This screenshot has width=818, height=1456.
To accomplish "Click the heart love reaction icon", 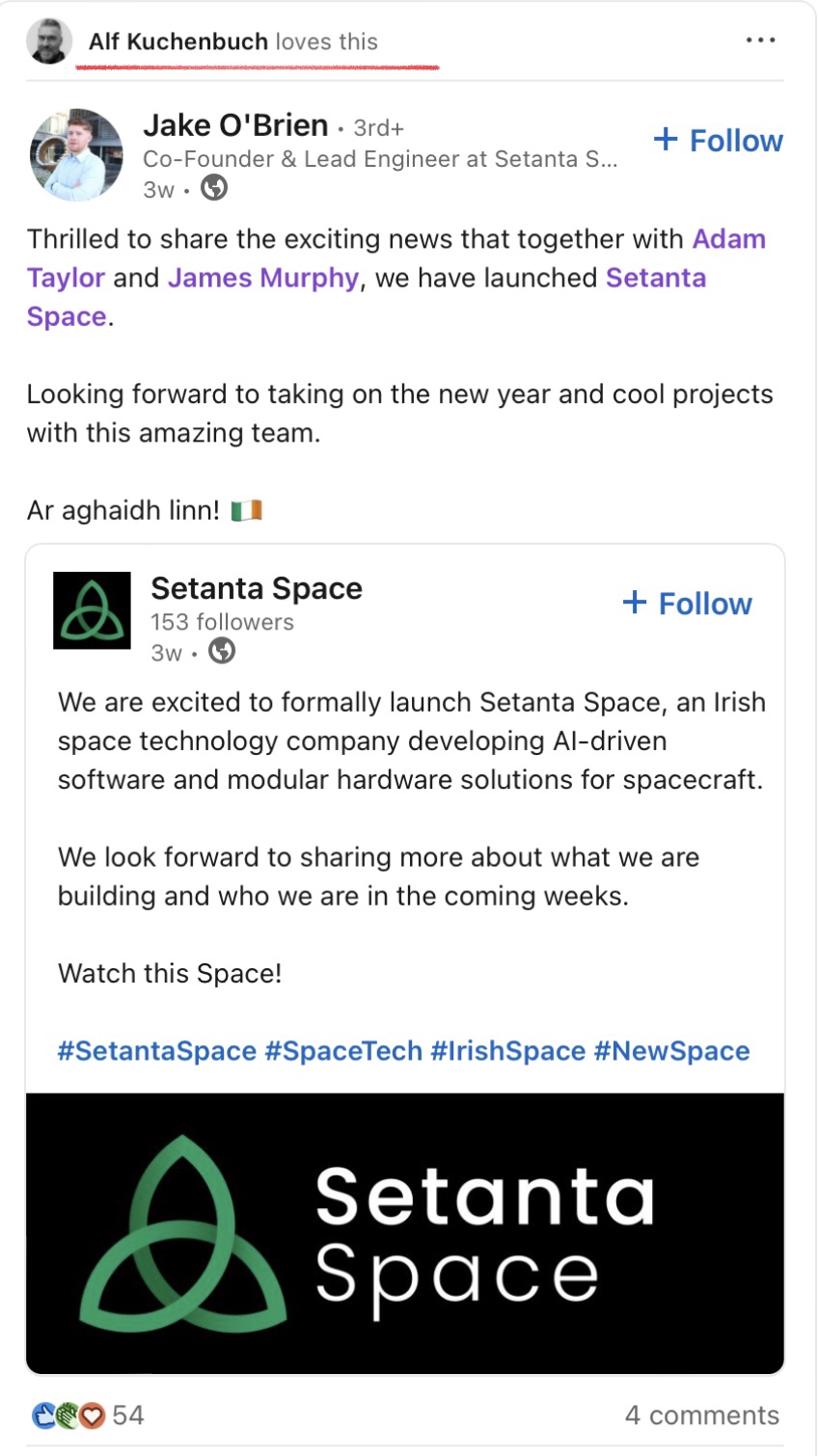I will tap(93, 1416).
